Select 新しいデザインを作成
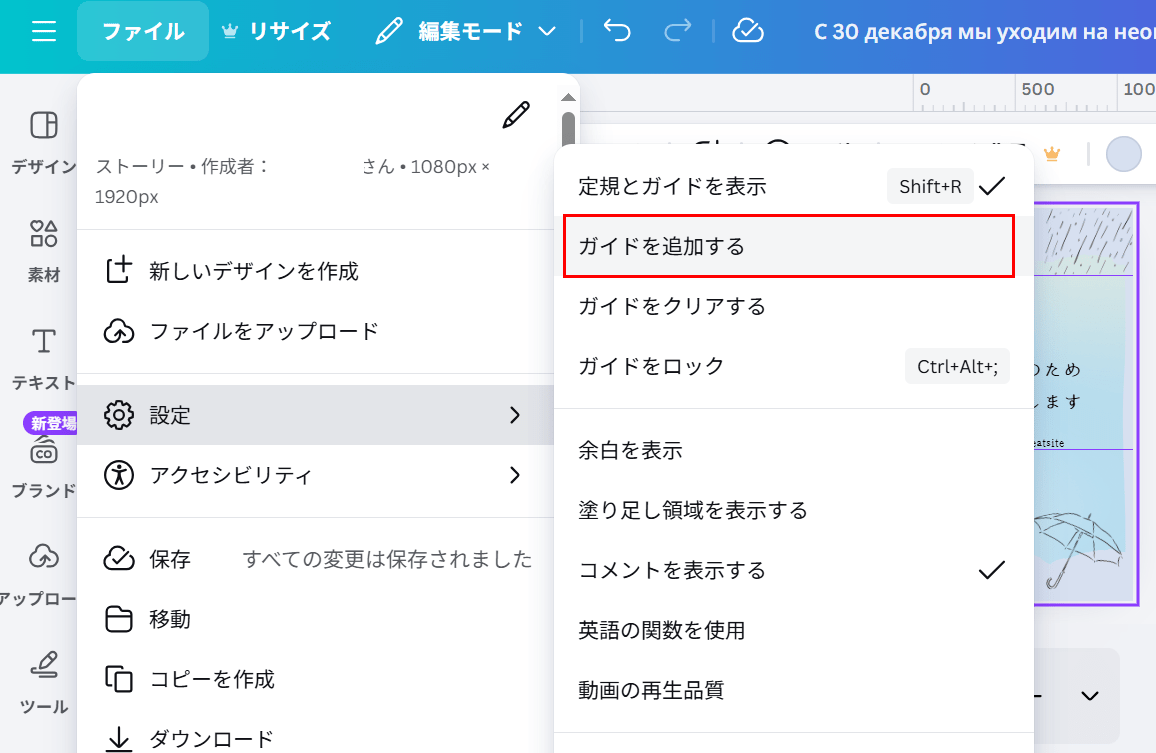Screen dimensions: 1156x753 (x=316, y=271)
